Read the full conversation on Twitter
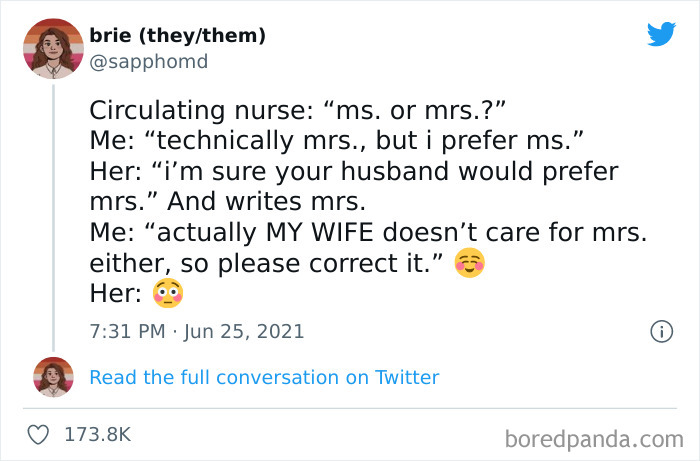The width and height of the screenshot is (700, 461). coord(264,377)
